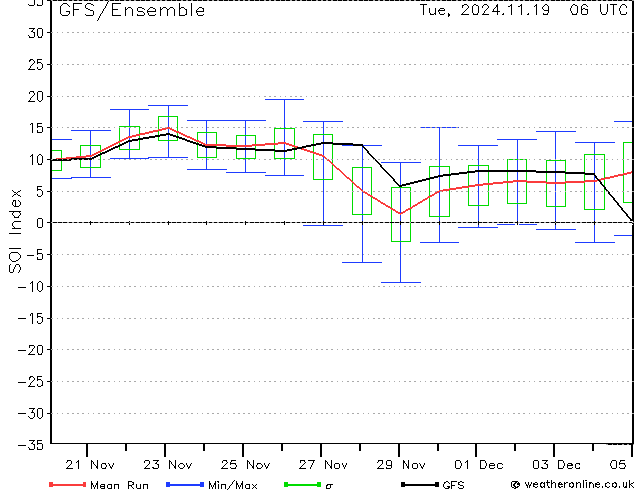Viewport: 634px width, 490px height.
Task: Click the red mean peak at 23 Nov
Action: pyautogui.click(x=168, y=128)
